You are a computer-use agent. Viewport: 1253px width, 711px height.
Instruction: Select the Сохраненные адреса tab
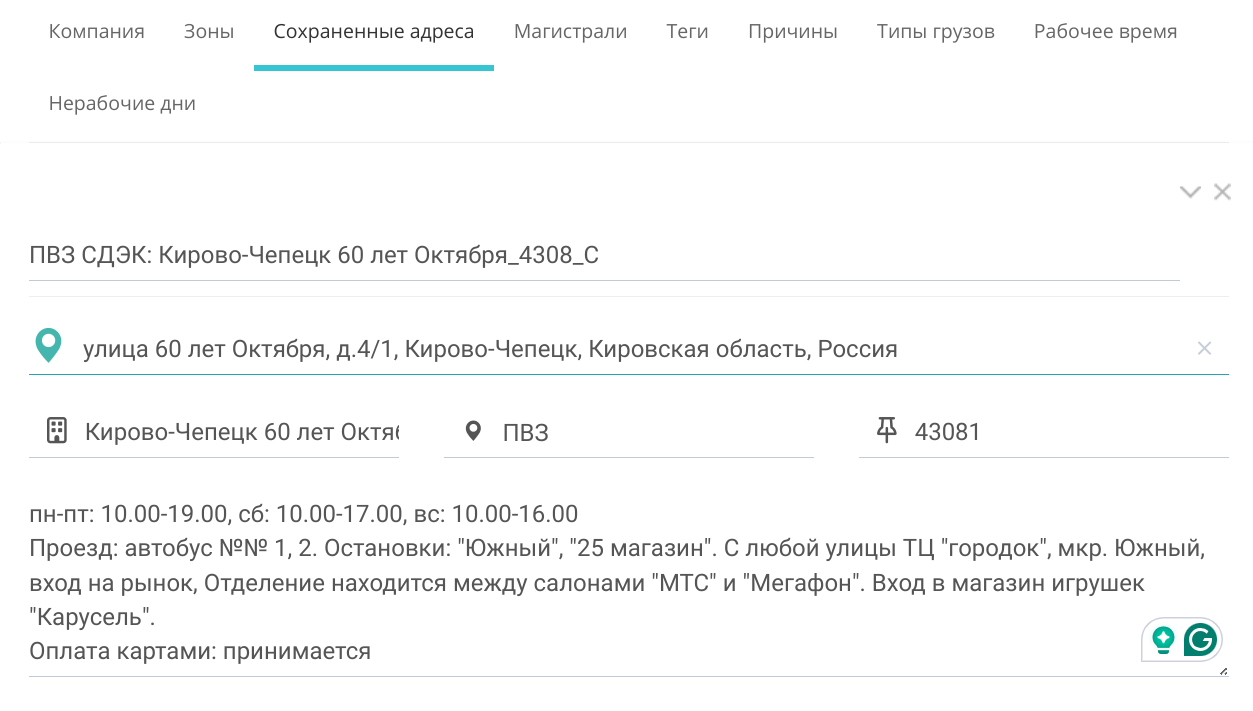374,32
